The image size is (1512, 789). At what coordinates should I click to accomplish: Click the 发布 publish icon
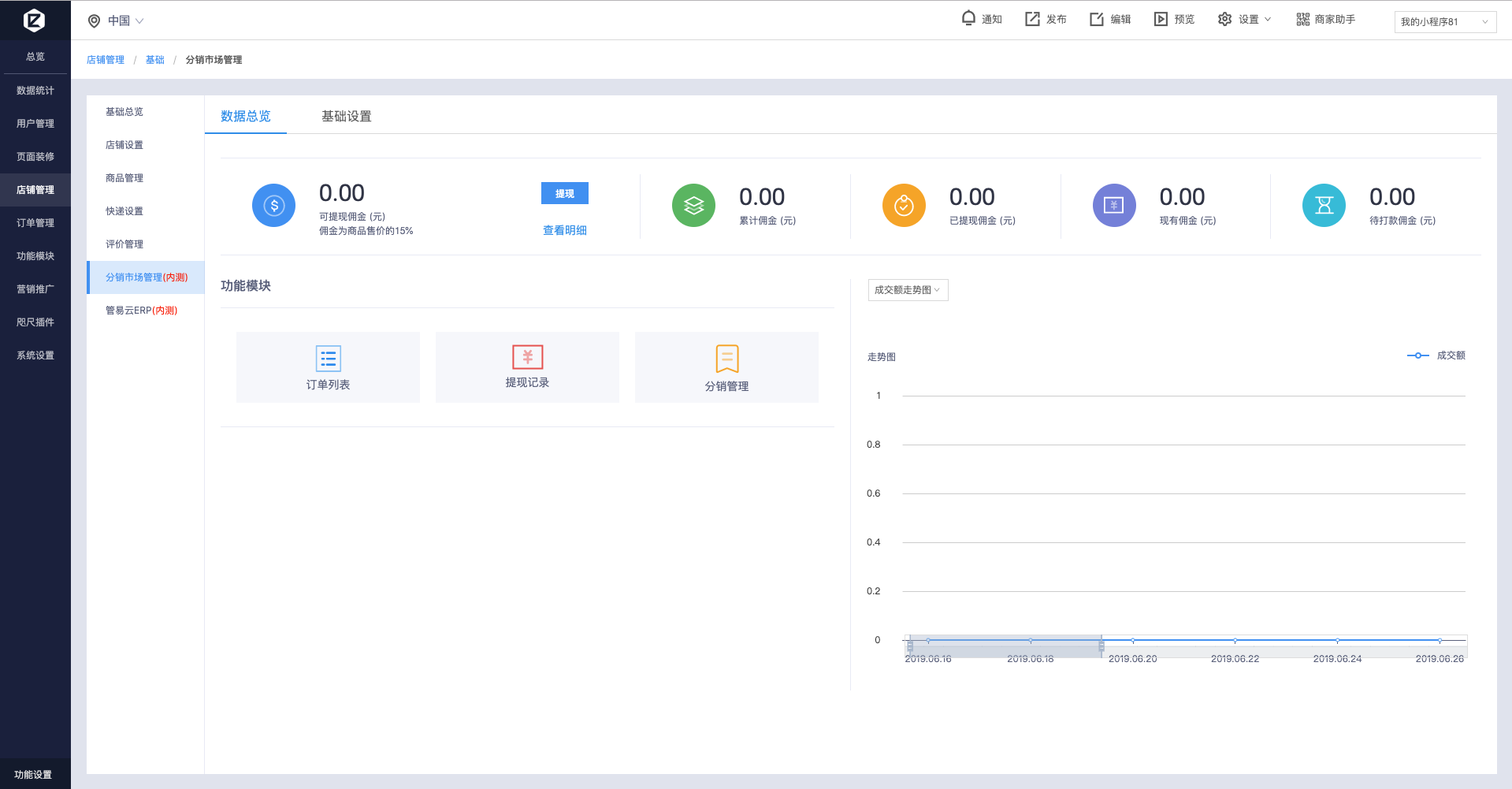tap(1032, 19)
